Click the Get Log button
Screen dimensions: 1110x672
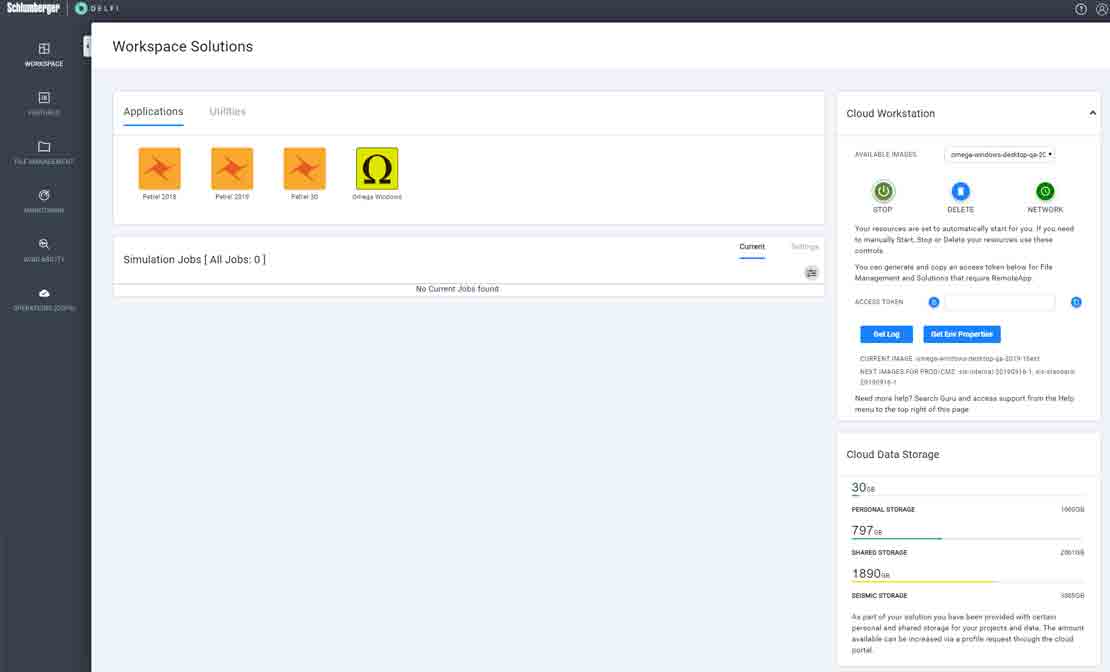pyautogui.click(x=886, y=334)
